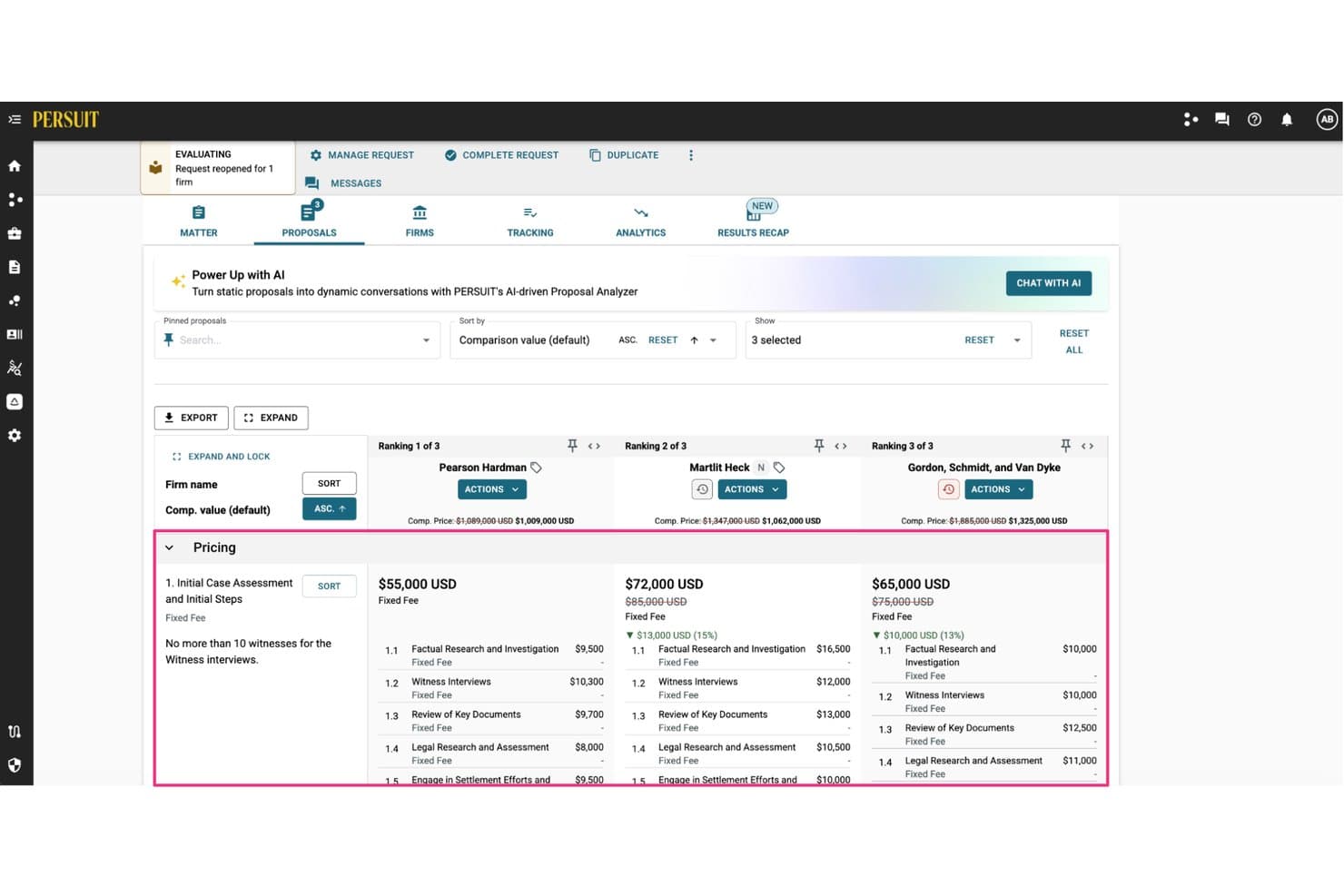The height and width of the screenshot is (896, 1344).
Task: Click the Export button
Action: tap(192, 418)
